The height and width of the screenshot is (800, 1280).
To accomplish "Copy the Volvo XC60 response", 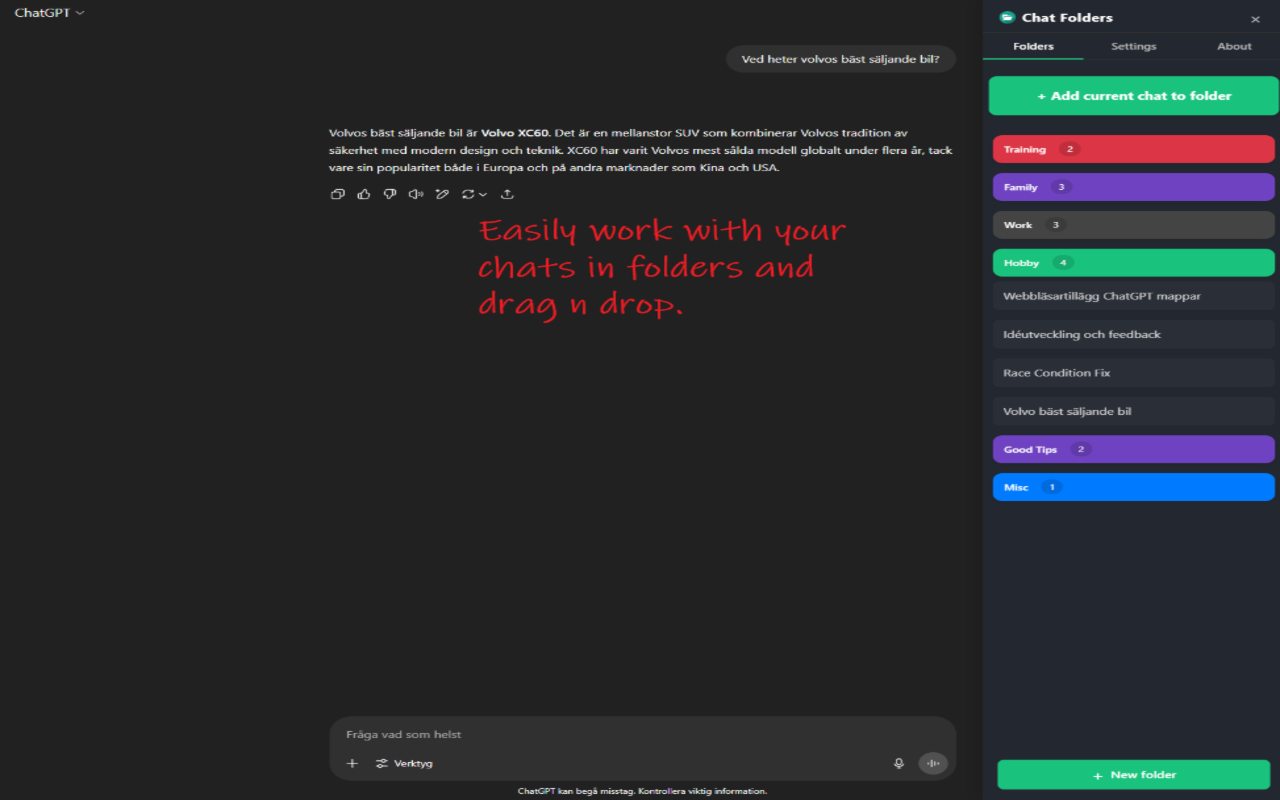I will 338,194.
